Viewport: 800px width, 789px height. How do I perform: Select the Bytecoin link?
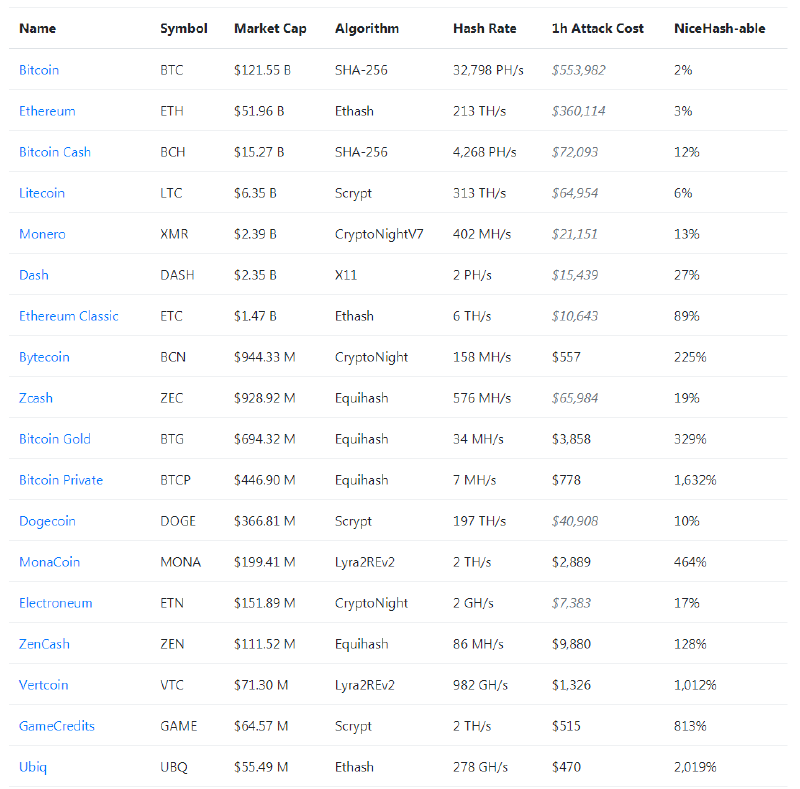pyautogui.click(x=44, y=357)
